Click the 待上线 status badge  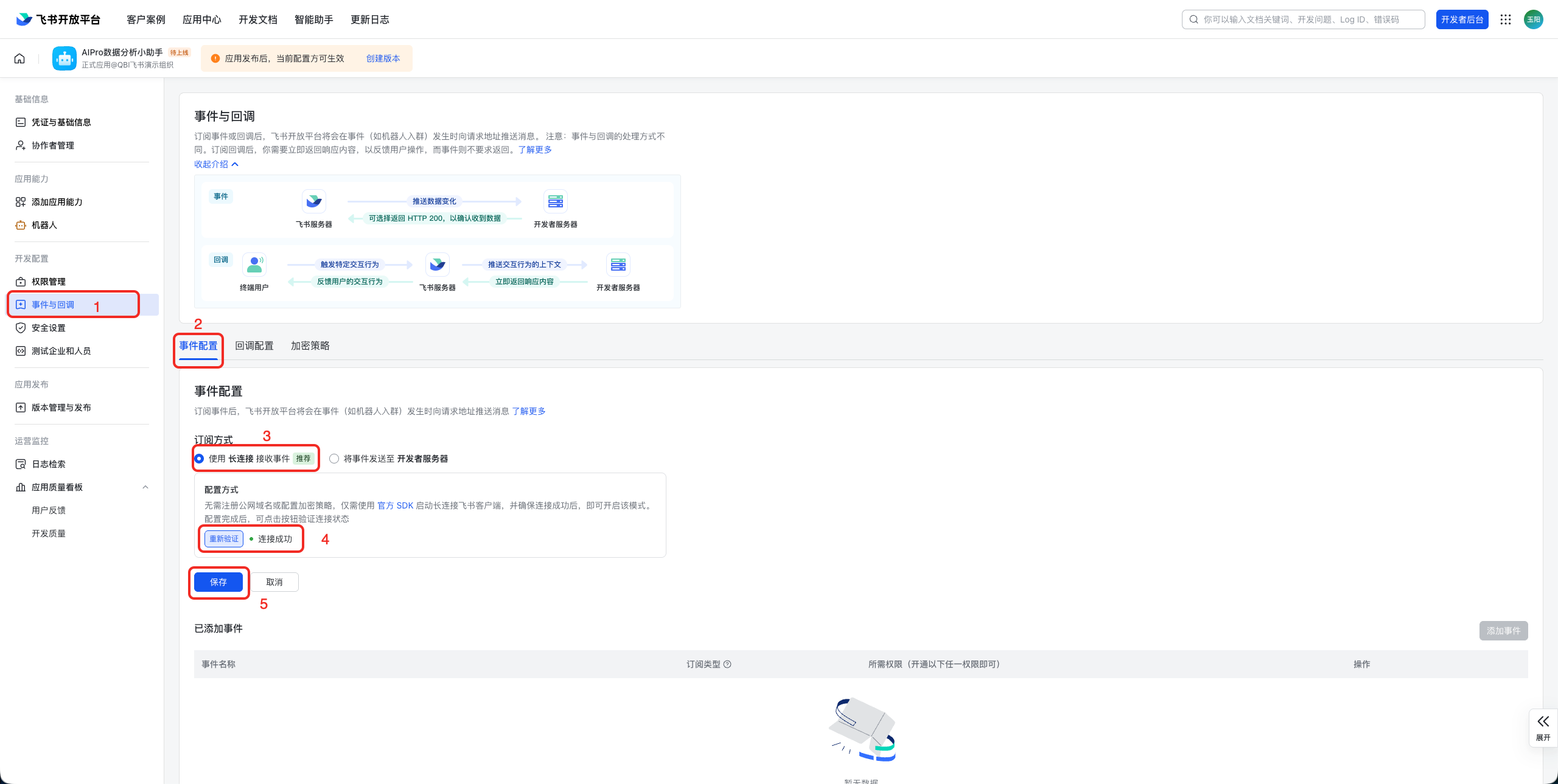coord(180,53)
